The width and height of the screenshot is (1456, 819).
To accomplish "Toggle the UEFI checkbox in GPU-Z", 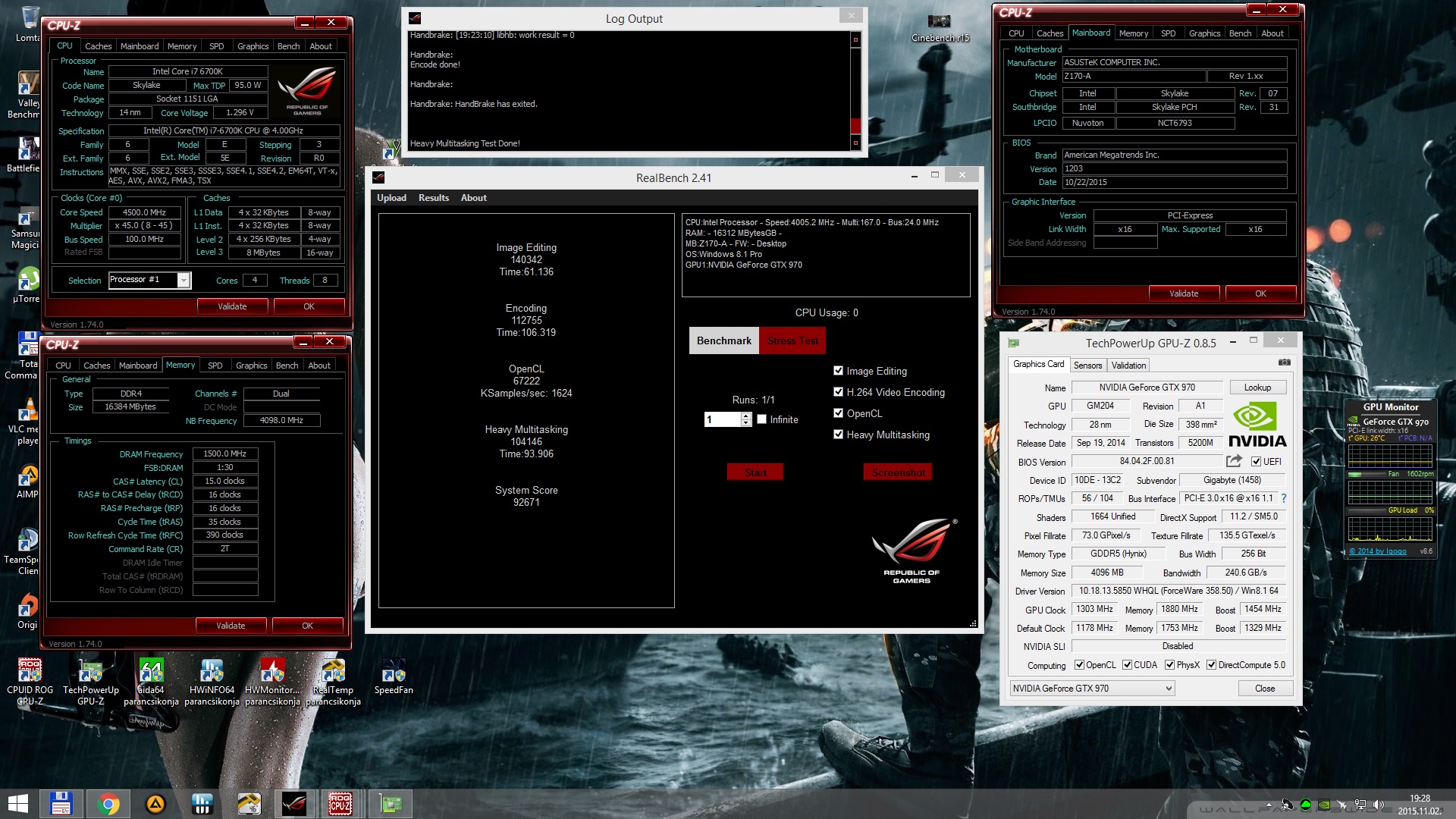I will click(1256, 462).
